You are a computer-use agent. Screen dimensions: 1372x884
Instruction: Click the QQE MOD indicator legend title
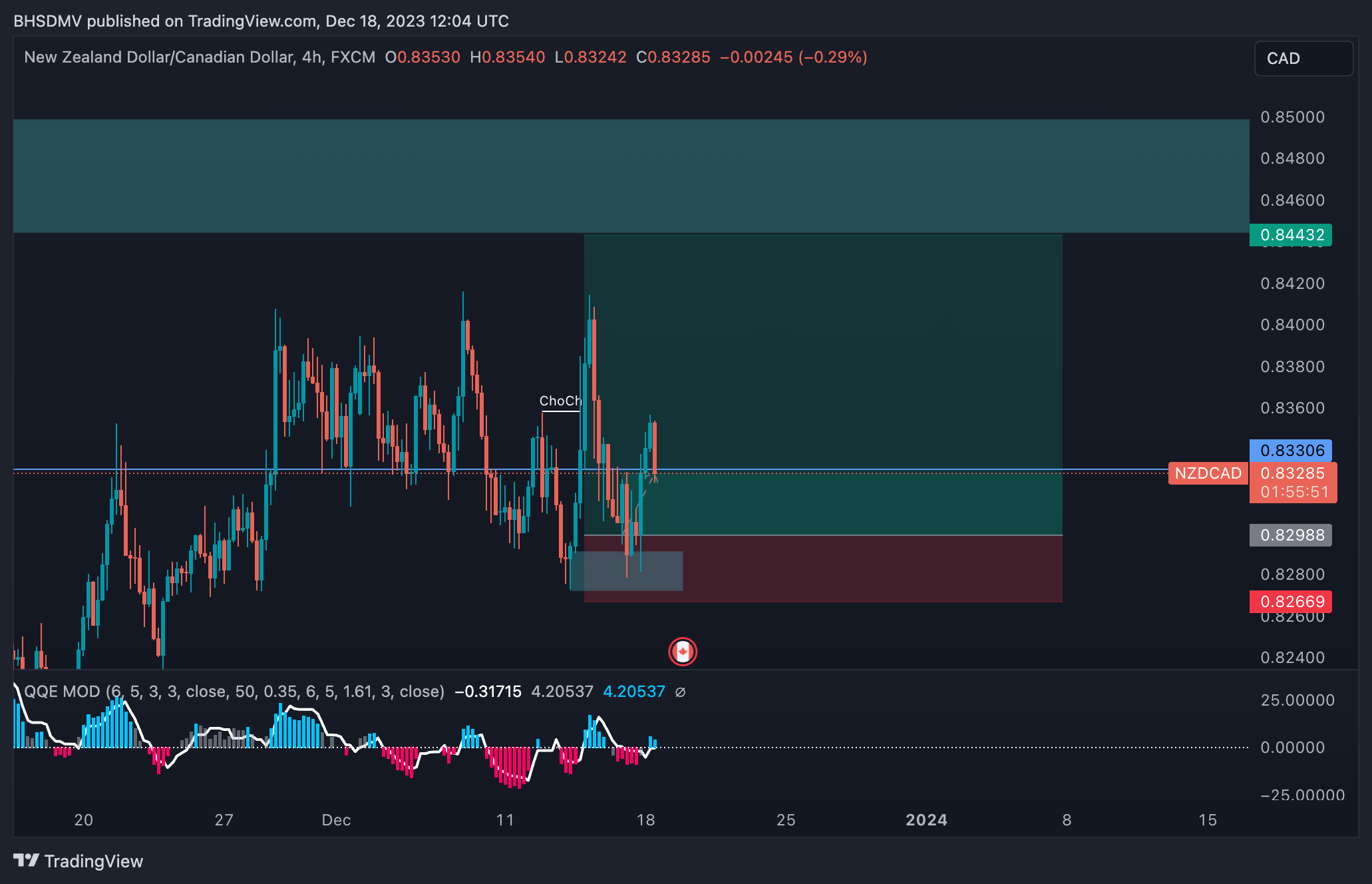coord(234,692)
